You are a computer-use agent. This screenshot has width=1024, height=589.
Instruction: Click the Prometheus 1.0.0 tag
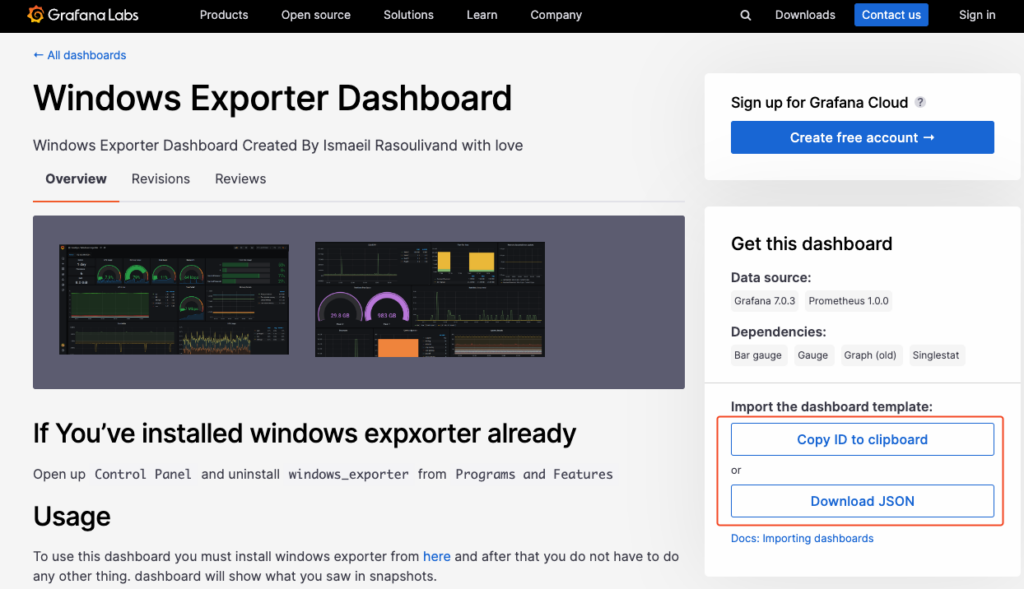848,301
